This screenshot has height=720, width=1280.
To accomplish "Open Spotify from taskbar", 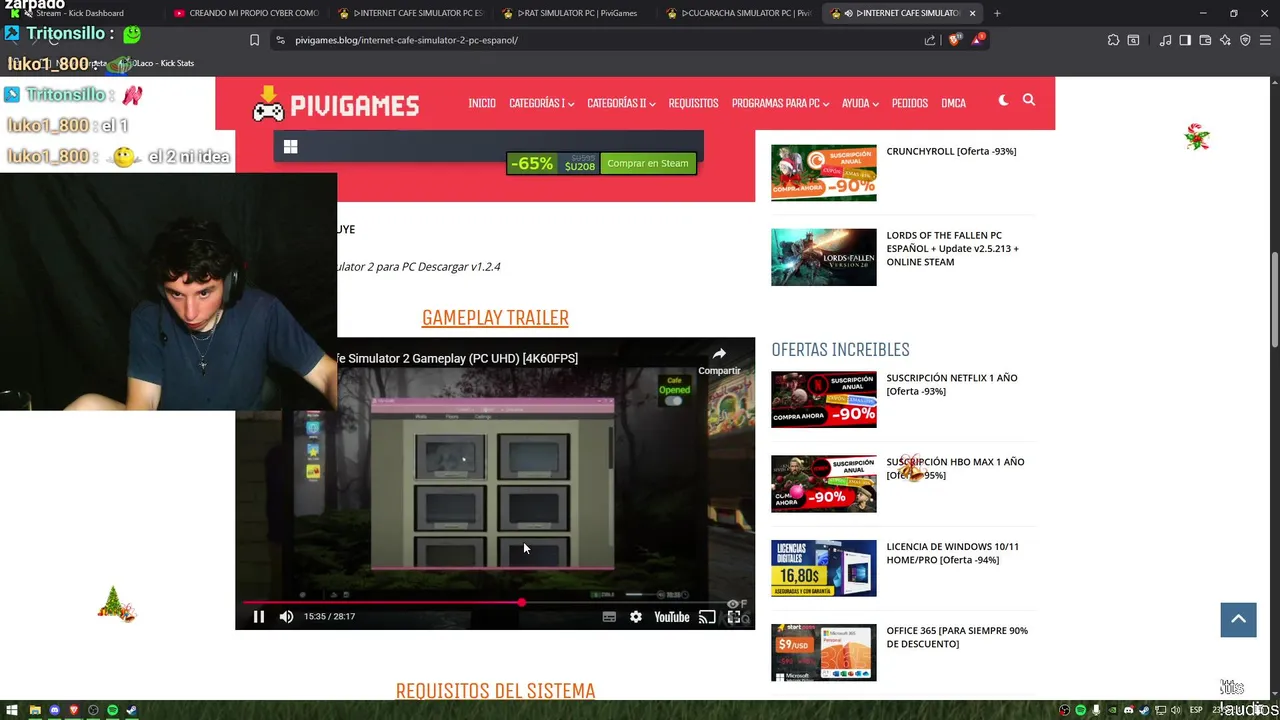I will tap(112, 710).
